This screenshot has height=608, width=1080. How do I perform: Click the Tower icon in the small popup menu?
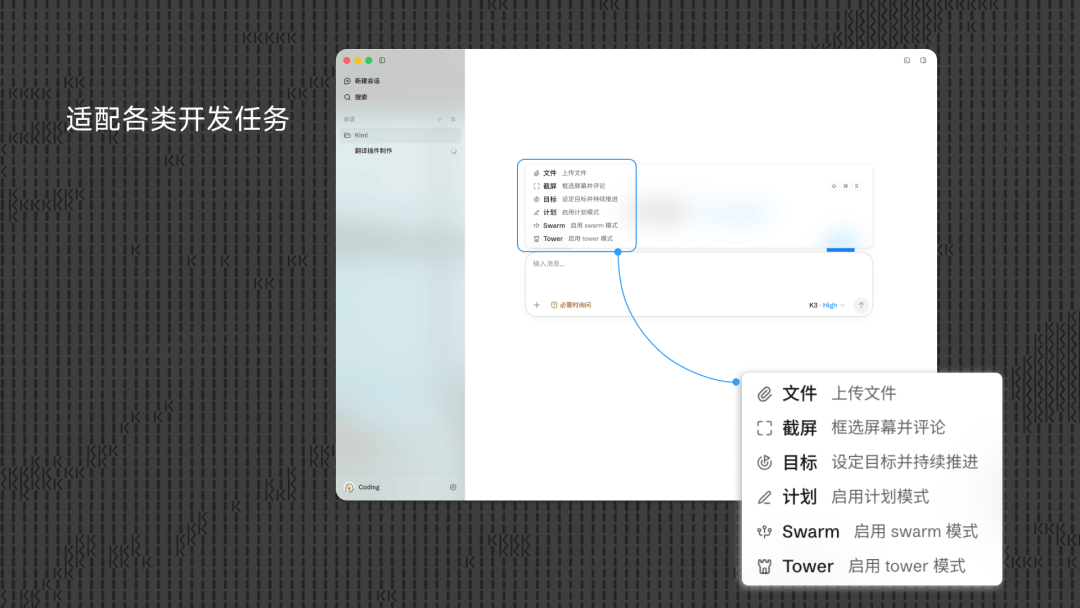pos(537,239)
